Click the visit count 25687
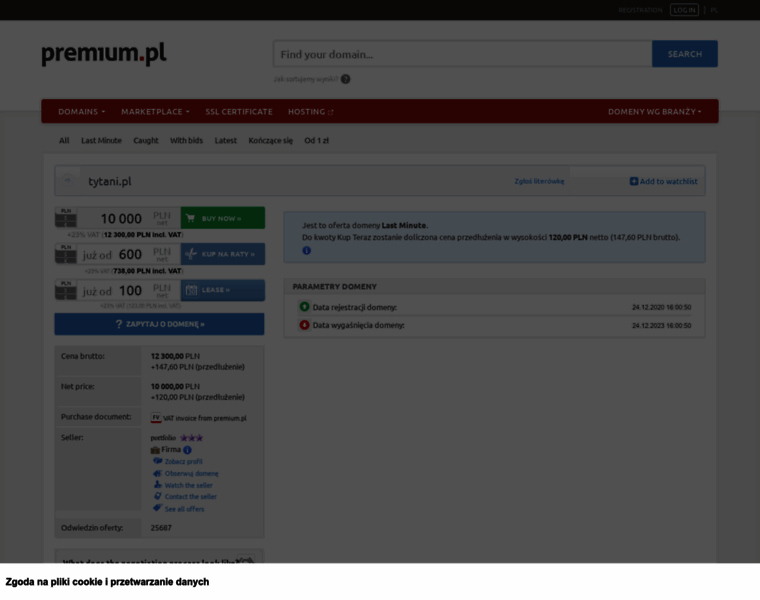 click(x=161, y=528)
